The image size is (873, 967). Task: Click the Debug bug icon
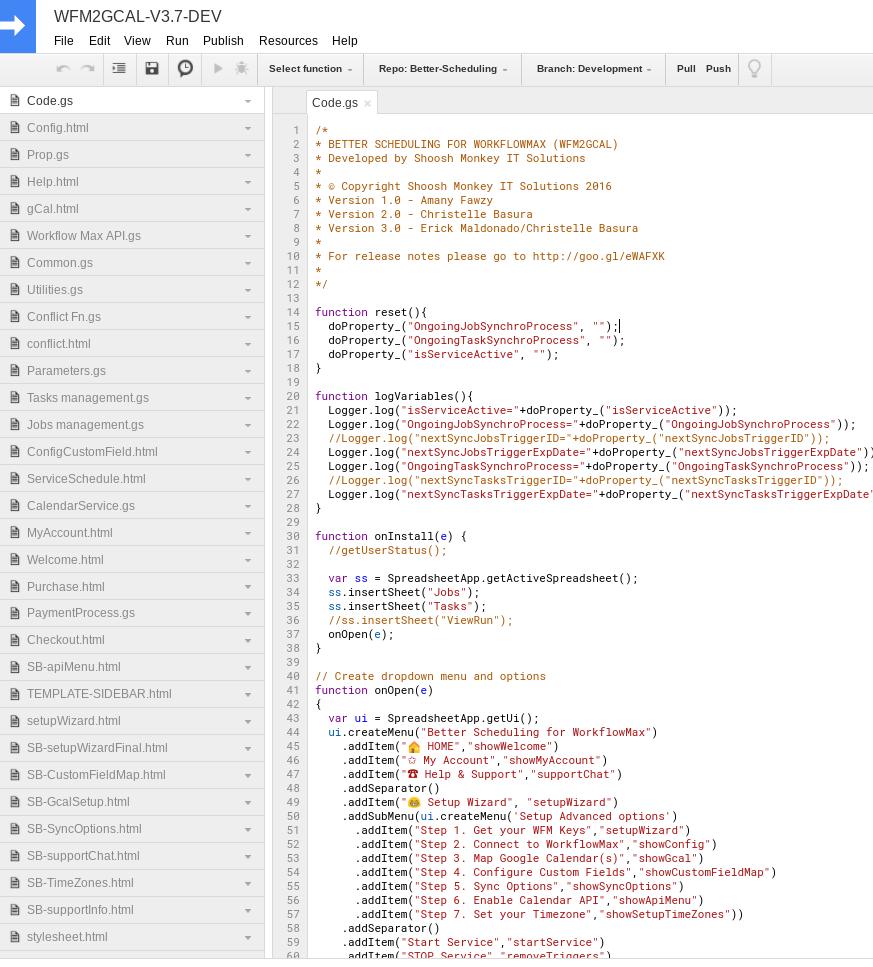(x=241, y=69)
